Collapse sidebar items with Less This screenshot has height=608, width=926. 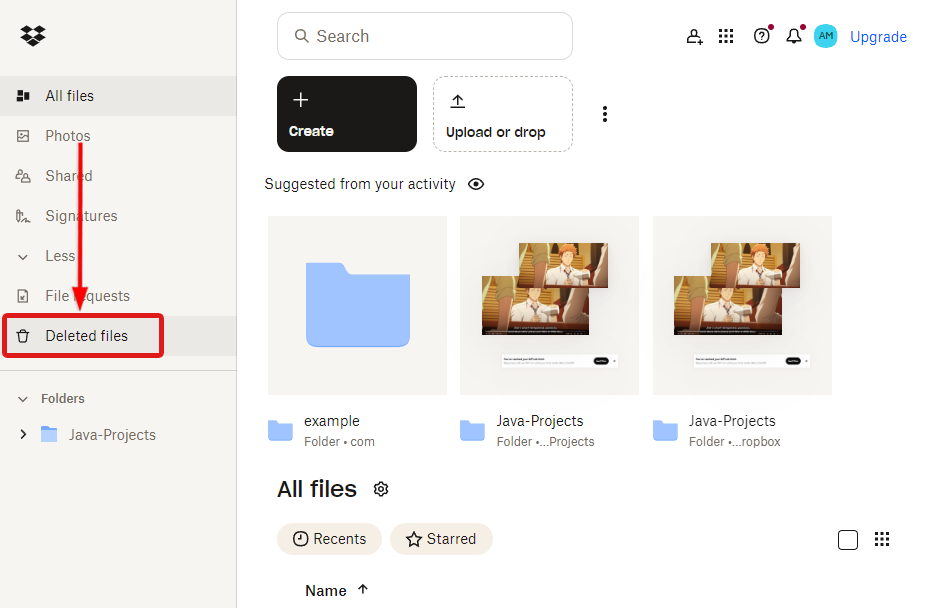pyautogui.click(x=118, y=256)
